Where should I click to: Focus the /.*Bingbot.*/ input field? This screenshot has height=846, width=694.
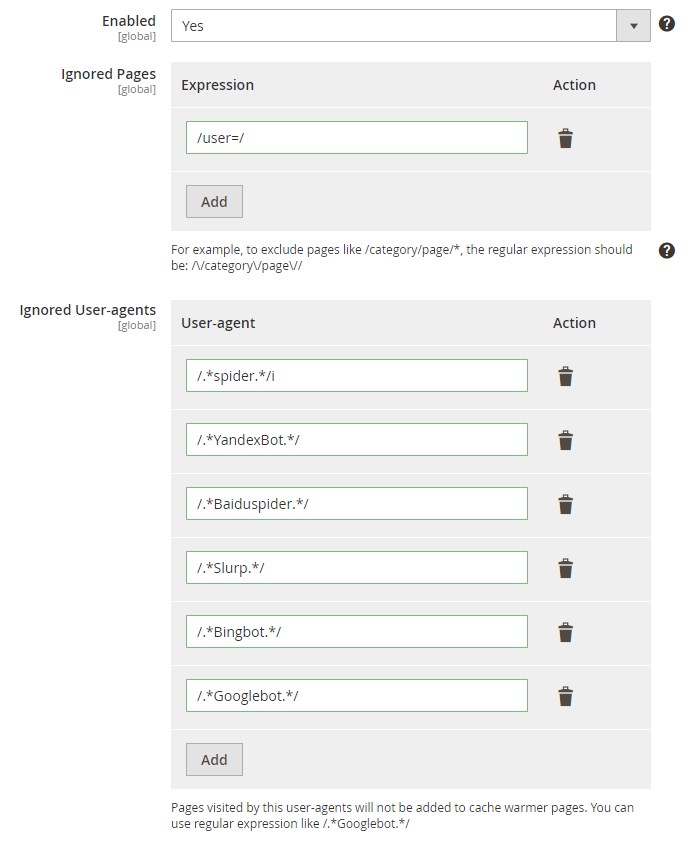pos(357,631)
